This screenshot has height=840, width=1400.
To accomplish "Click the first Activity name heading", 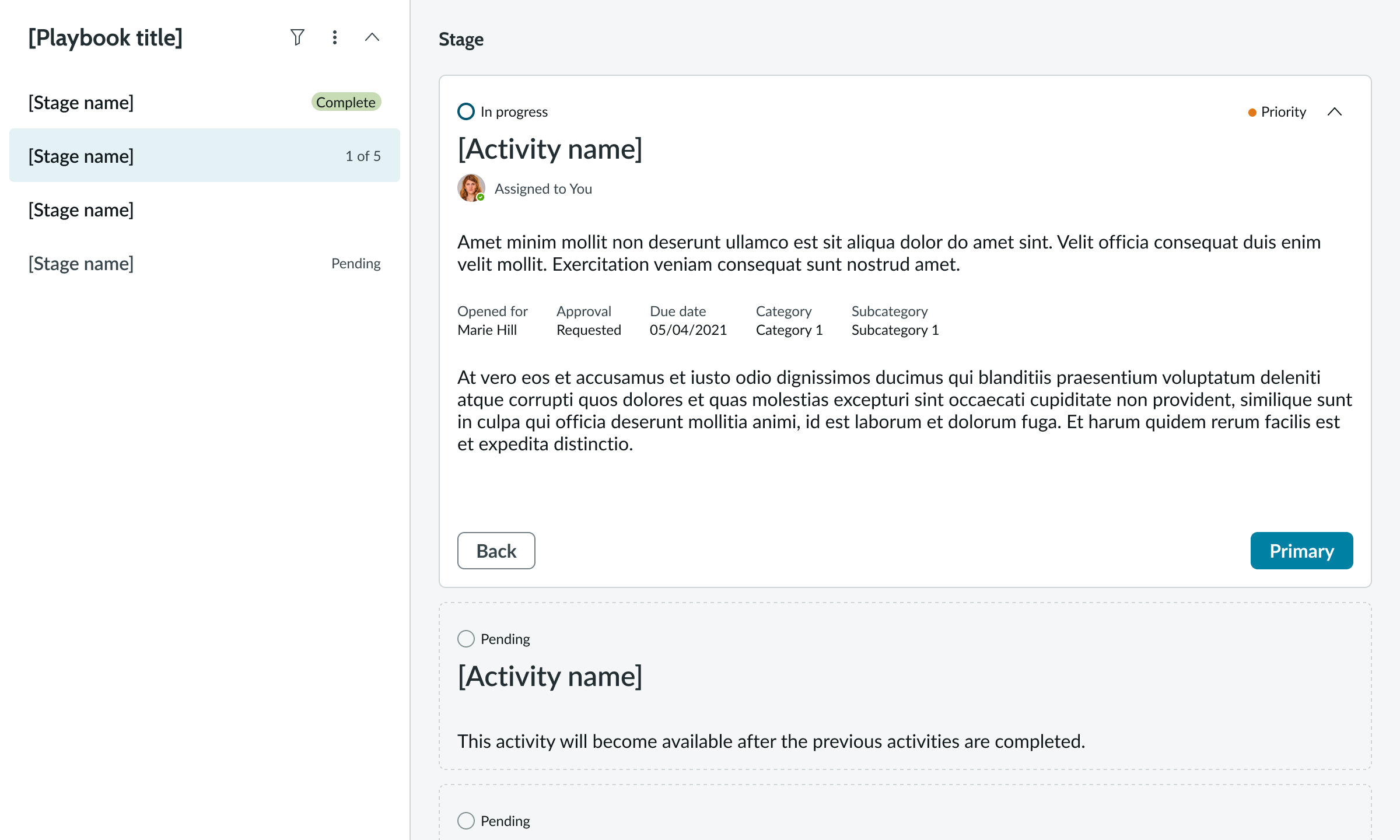I will pyautogui.click(x=549, y=149).
